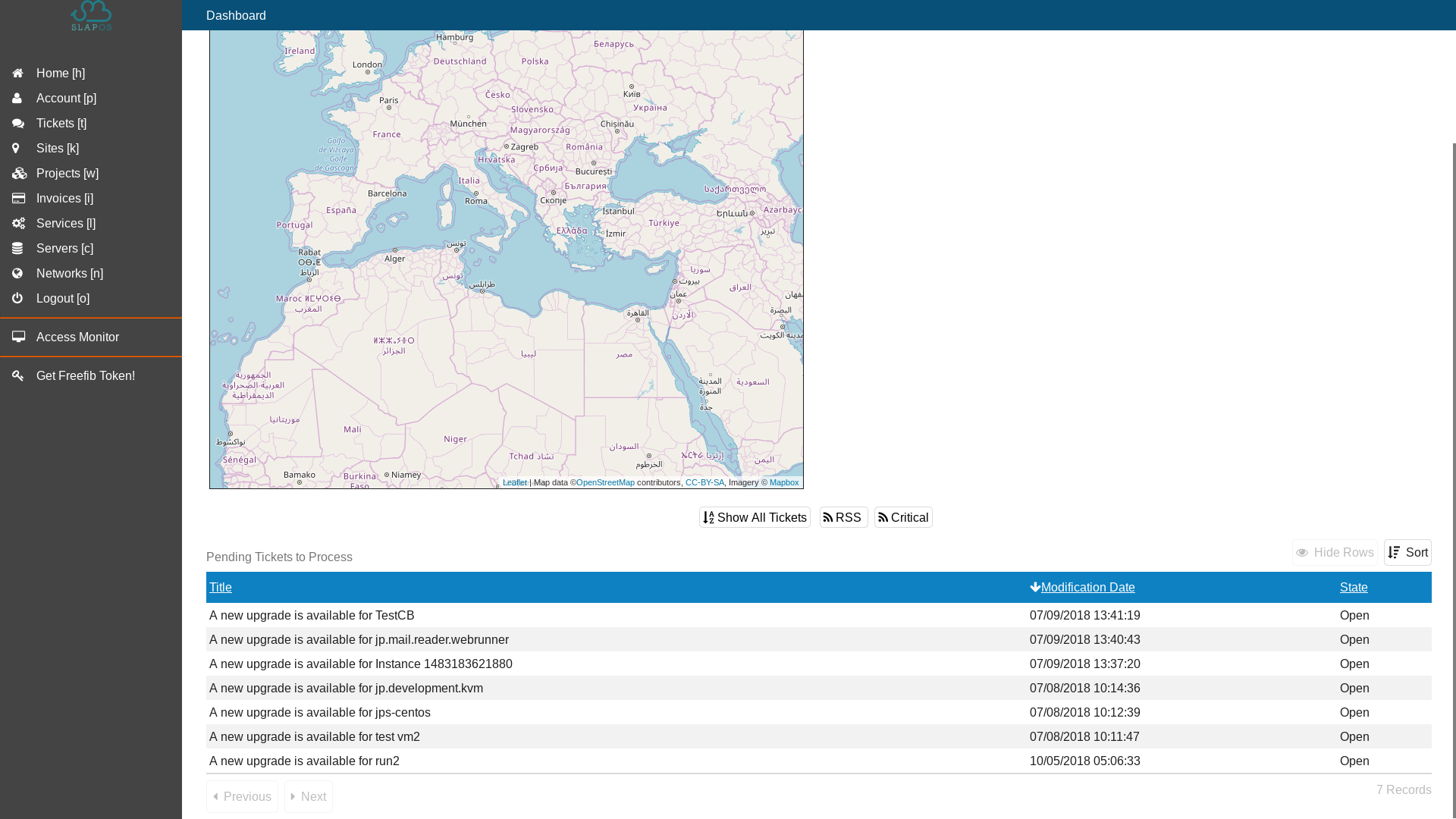Open ticket for jp.development.kvm upgrade
Screen dimensions: 1456x819
346,689
